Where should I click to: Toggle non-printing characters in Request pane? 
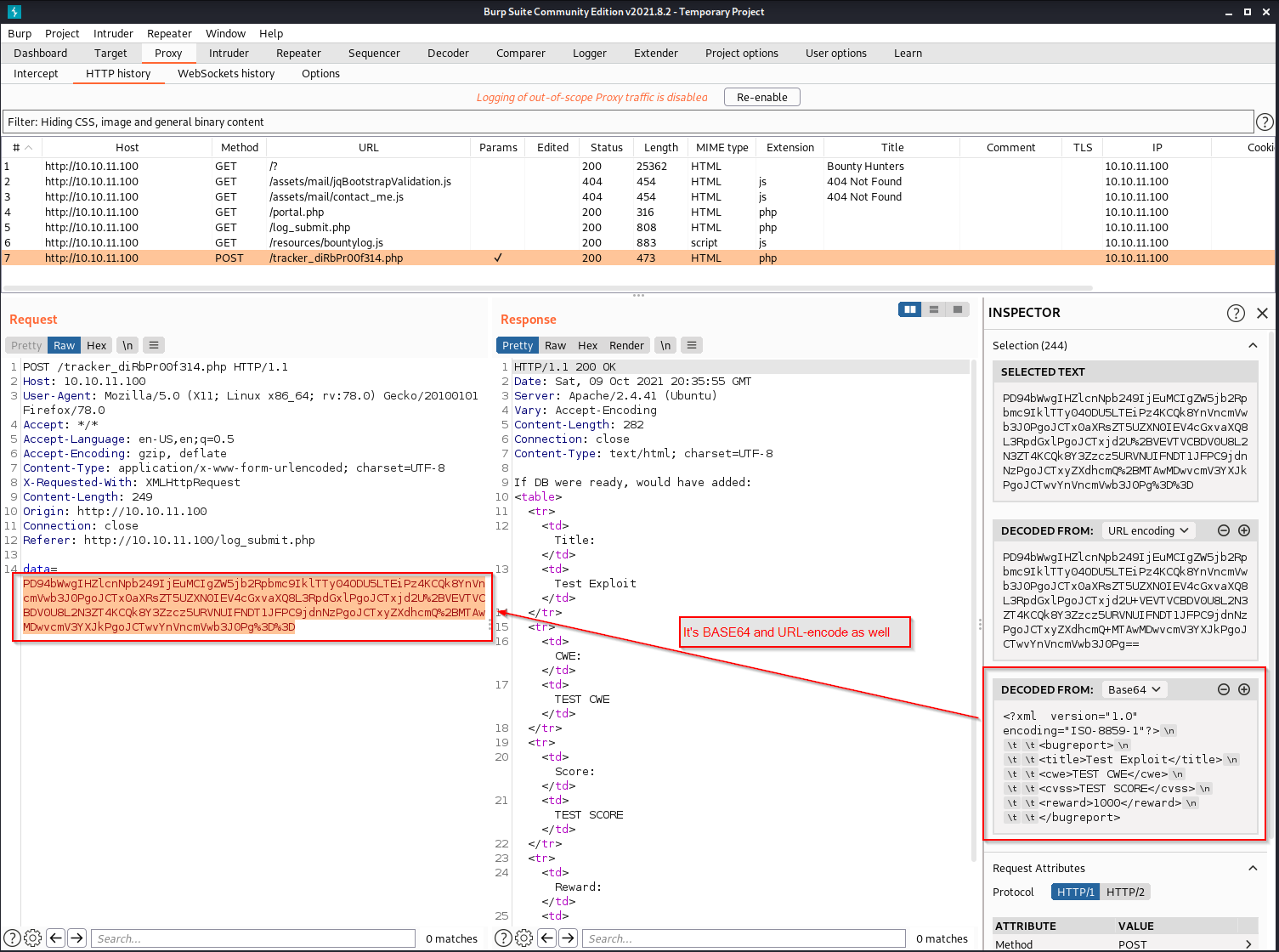tap(127, 345)
